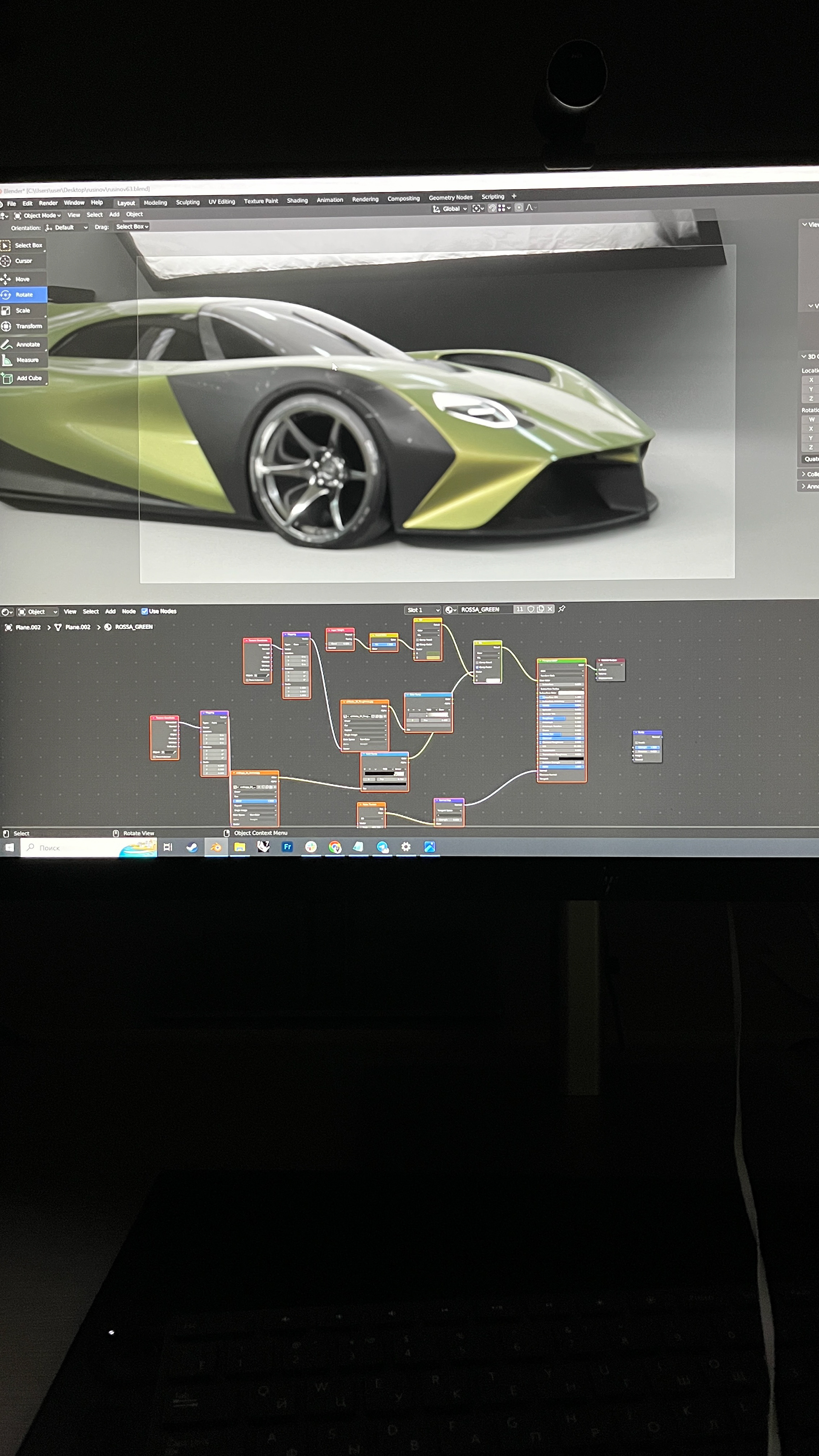Open the Slot 1 material dropdown
819x1456 pixels.
pyautogui.click(x=422, y=610)
